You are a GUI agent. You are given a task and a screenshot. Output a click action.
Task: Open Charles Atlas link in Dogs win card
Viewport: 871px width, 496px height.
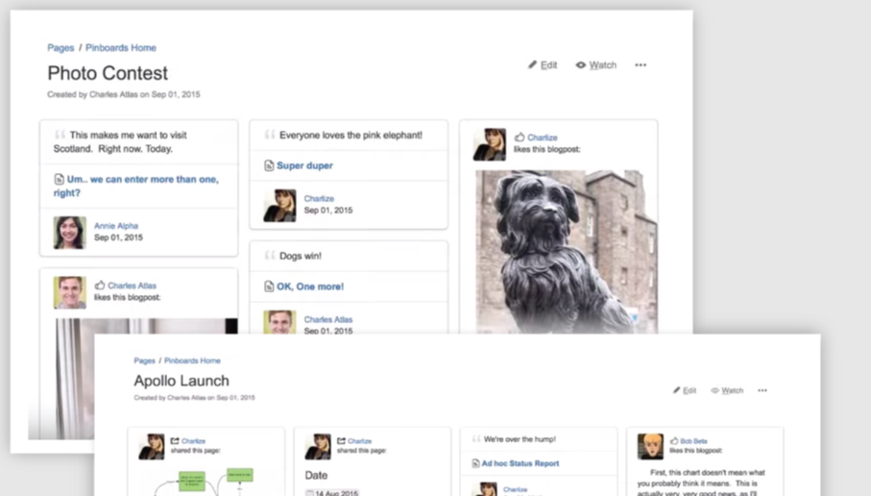328,319
